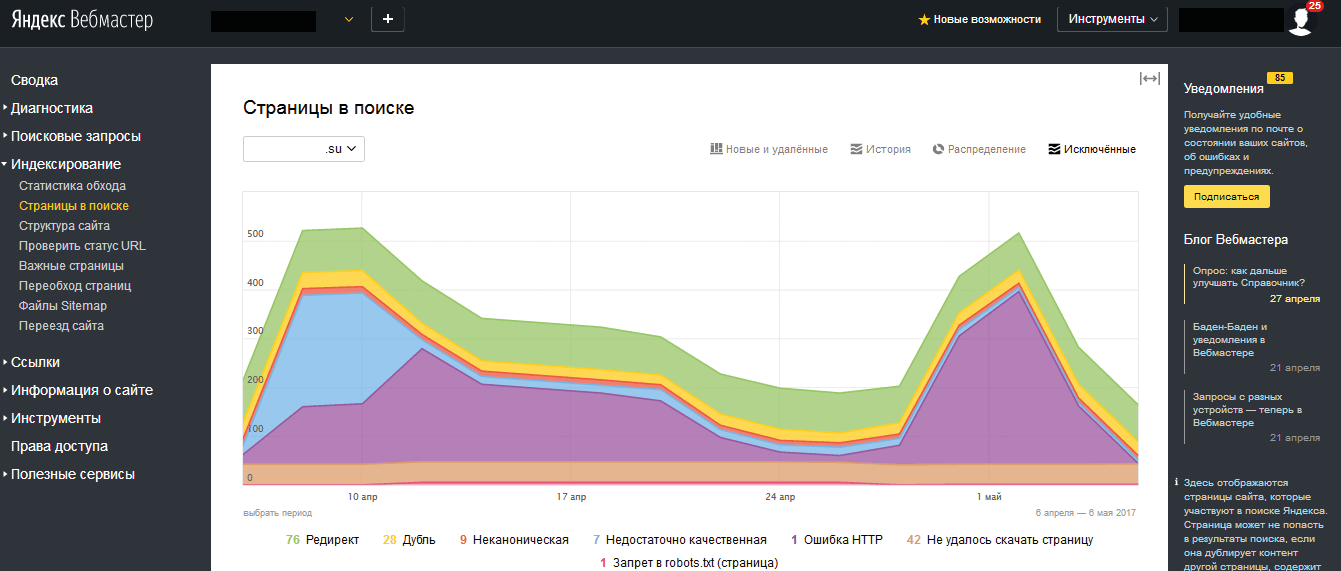Toggle Запрет в robots.txt legend series
Screen dimensions: 1341x571
pos(689,563)
